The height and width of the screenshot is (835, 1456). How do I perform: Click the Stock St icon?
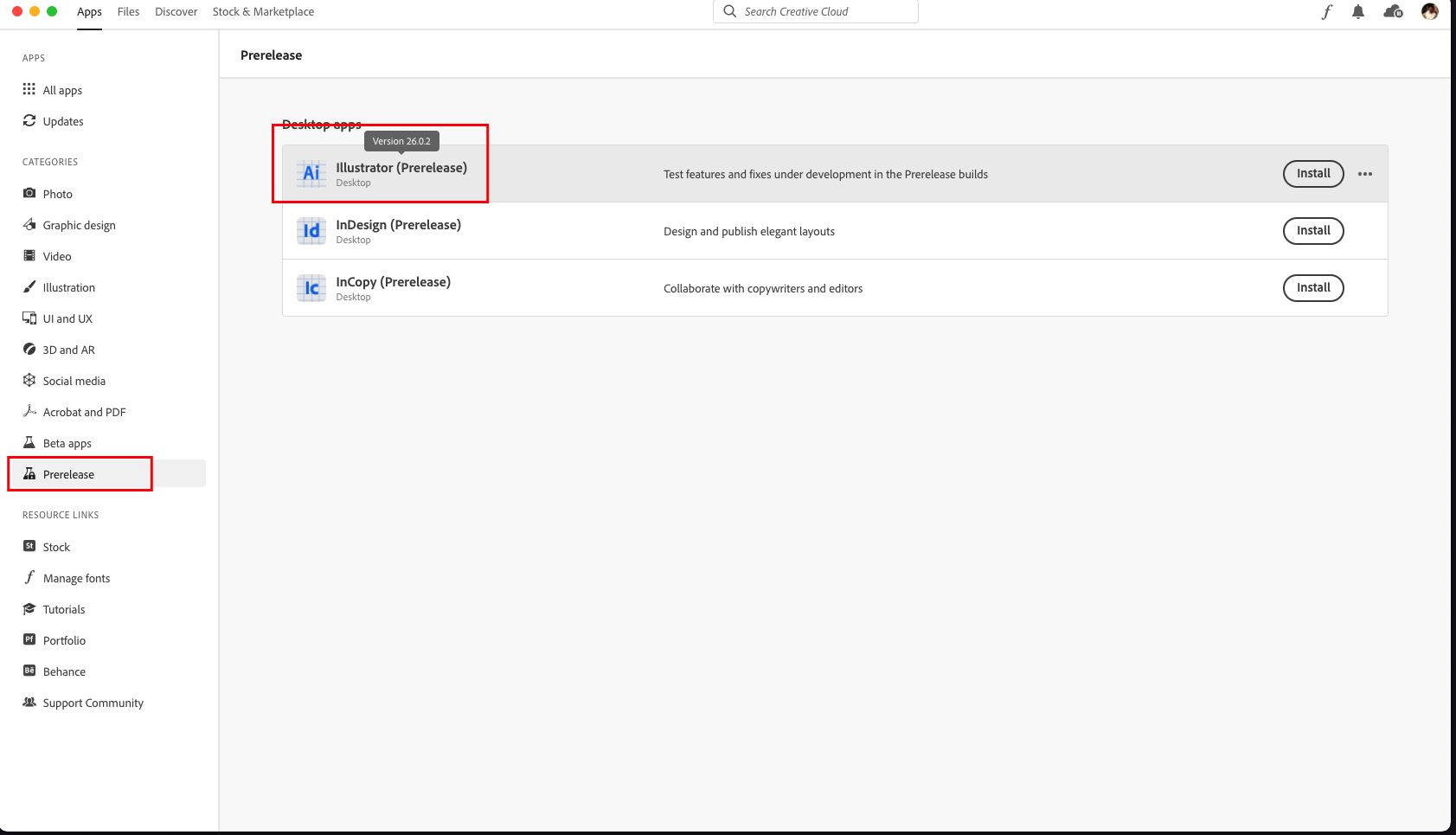coord(29,546)
